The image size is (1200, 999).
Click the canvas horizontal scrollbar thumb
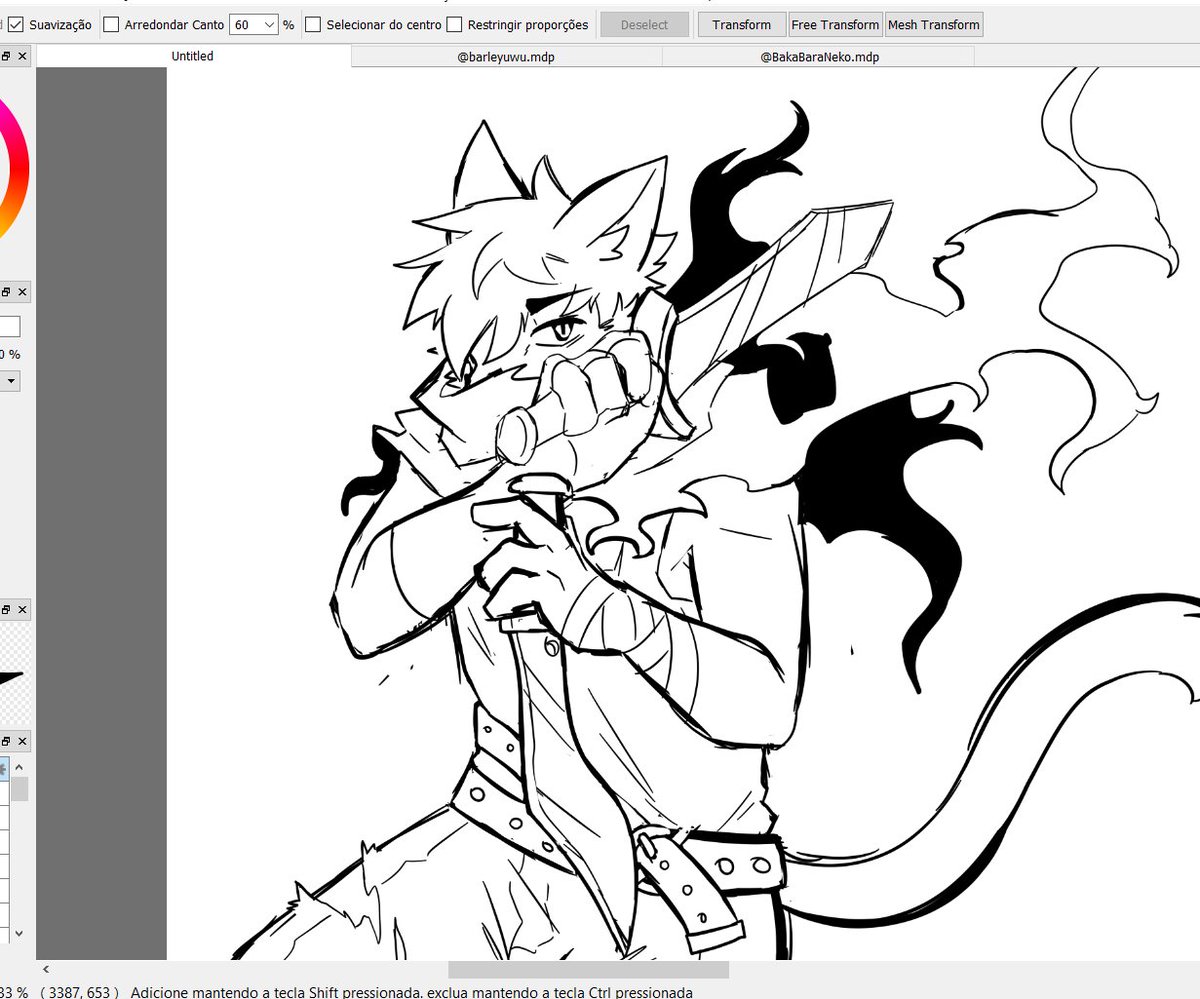[x=588, y=969]
